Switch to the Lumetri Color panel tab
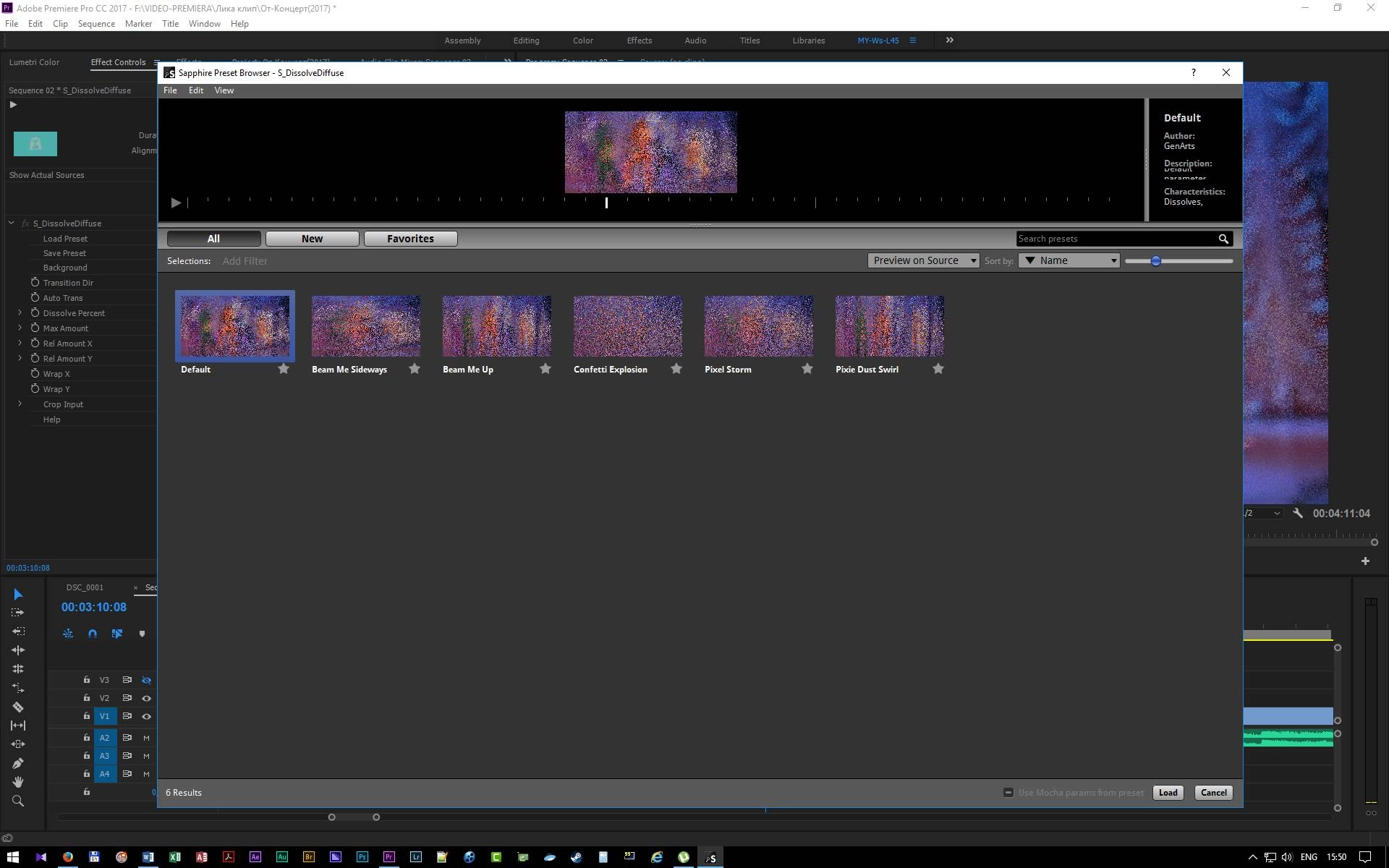The image size is (1389, 868). coord(34,62)
